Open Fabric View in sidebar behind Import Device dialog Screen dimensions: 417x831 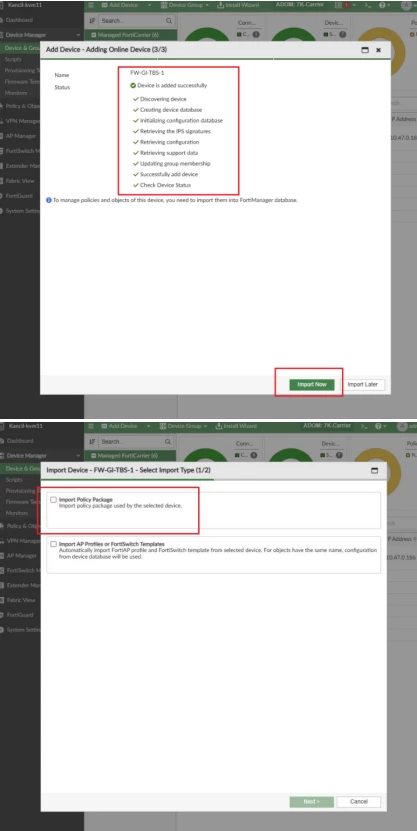pyautogui.click(x=21, y=600)
